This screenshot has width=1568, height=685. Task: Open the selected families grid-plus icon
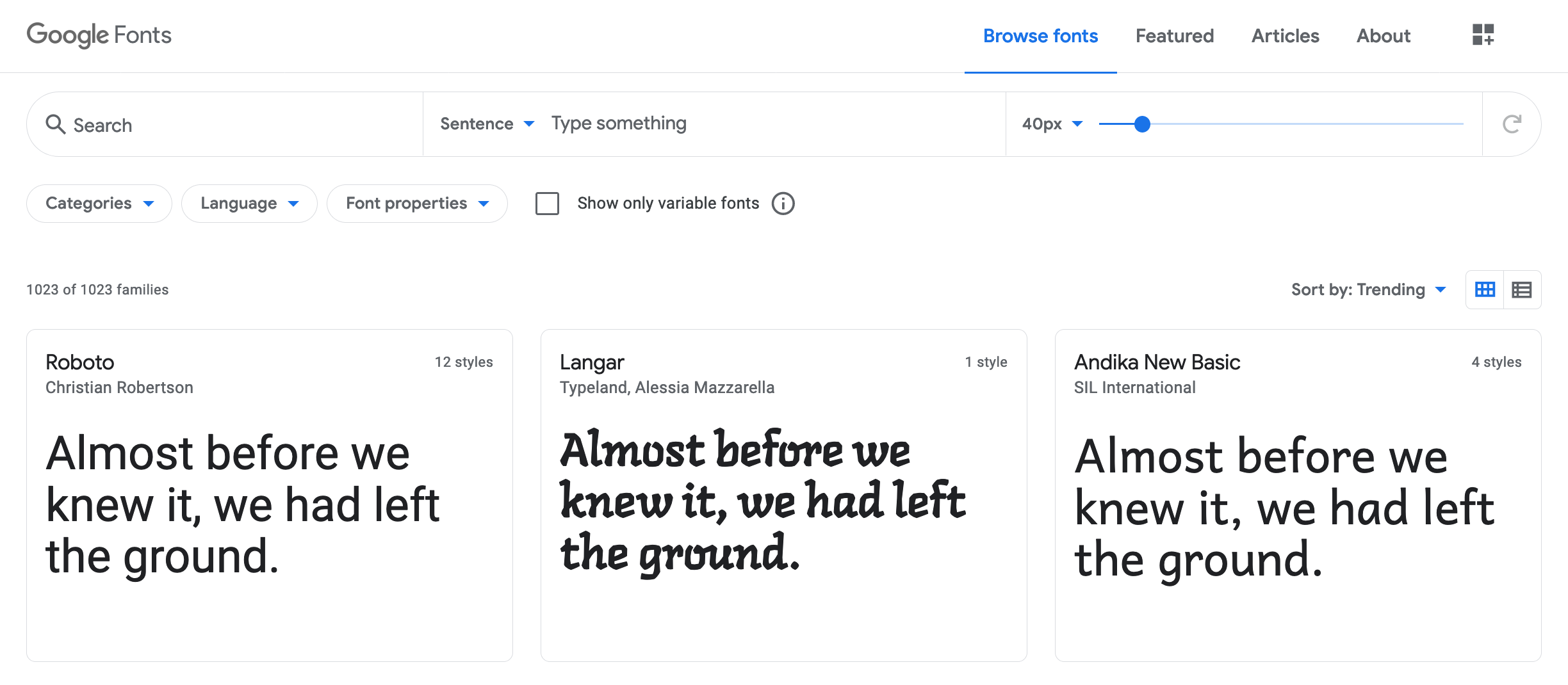point(1483,35)
